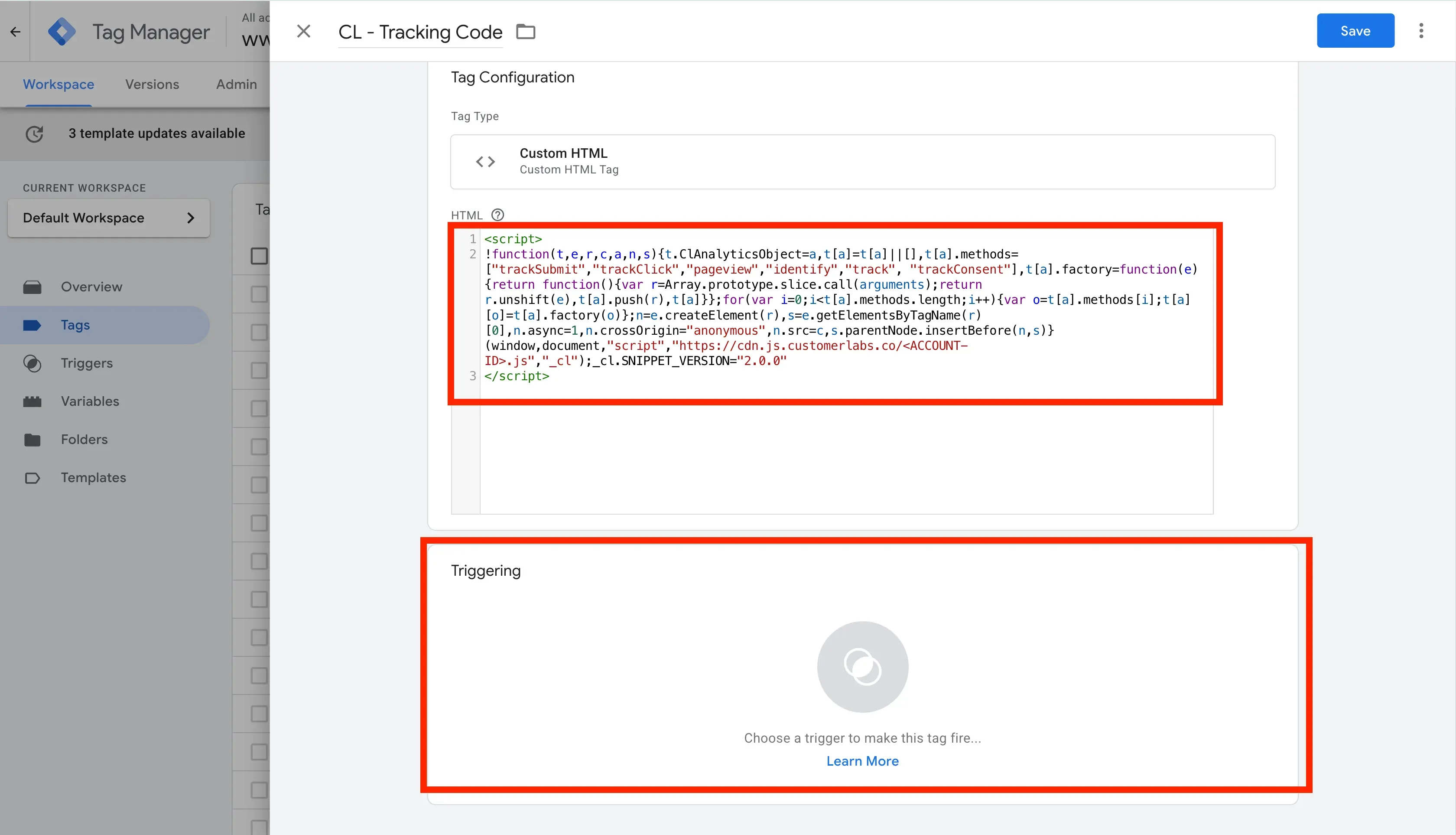Screen dimensions: 1456x835
Task: Expand the Default Workspace selector
Action: [x=109, y=218]
